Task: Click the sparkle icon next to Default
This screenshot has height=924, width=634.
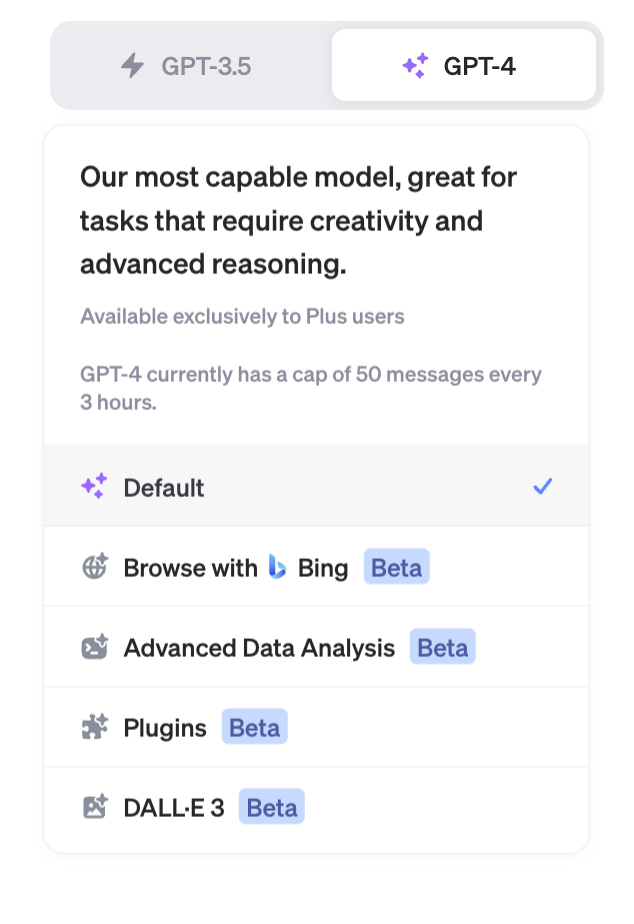Action: pos(94,487)
